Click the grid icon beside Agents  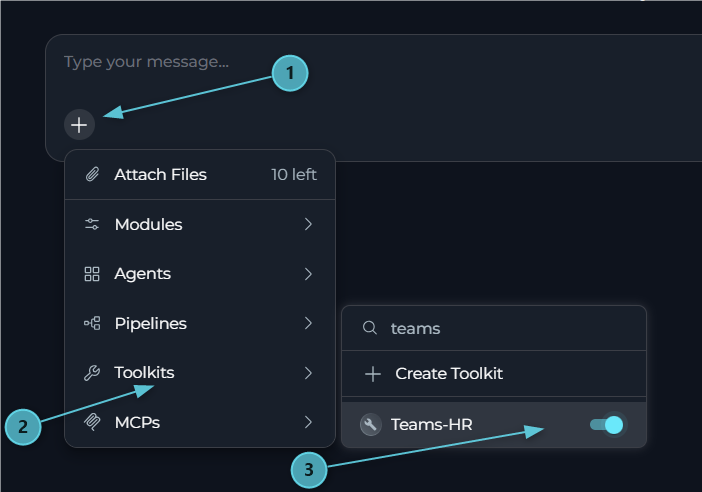92,274
